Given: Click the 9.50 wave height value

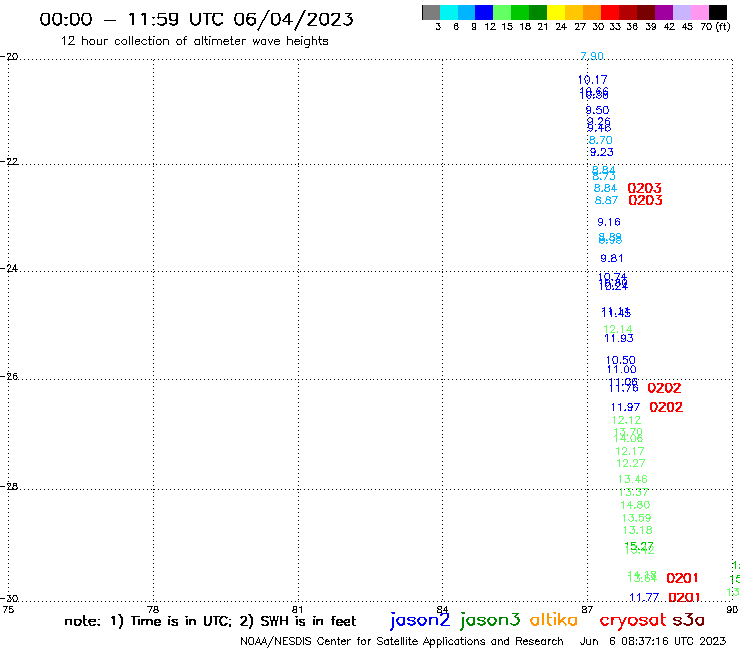Looking at the screenshot, I should [597, 110].
